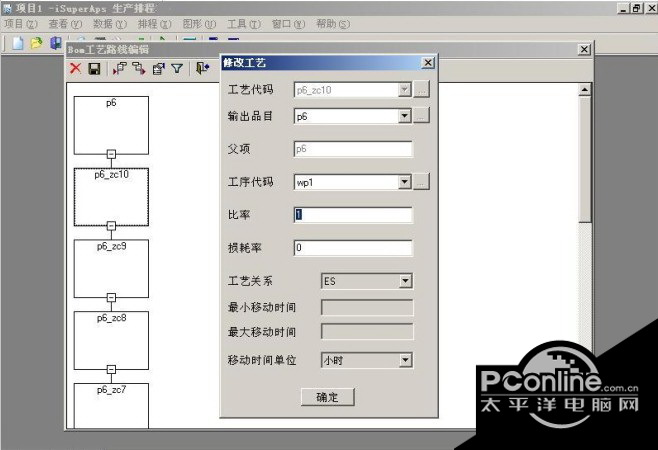This screenshot has width=658, height=450.
Task: Open the 数据 menu
Action: [110, 24]
